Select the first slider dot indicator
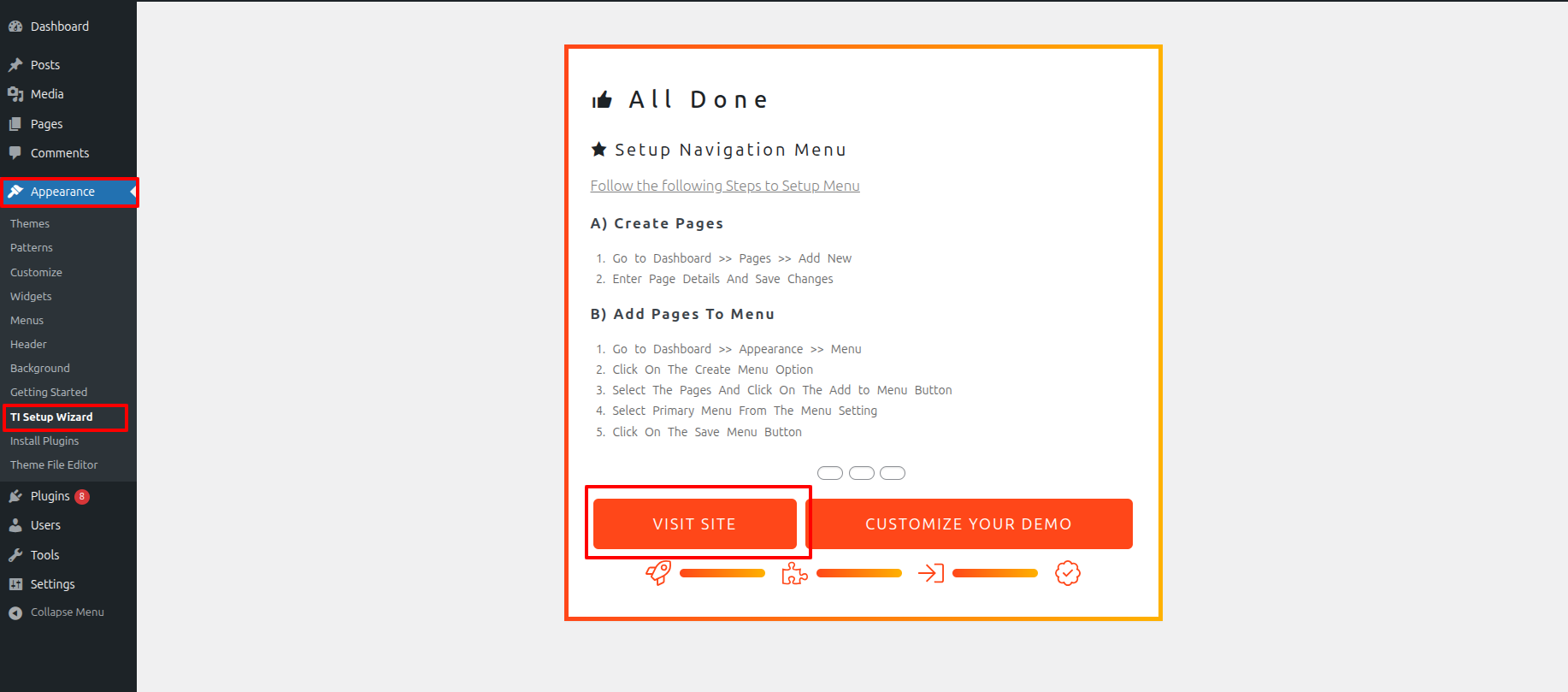Screen dimensions: 1568x692 (x=830, y=473)
